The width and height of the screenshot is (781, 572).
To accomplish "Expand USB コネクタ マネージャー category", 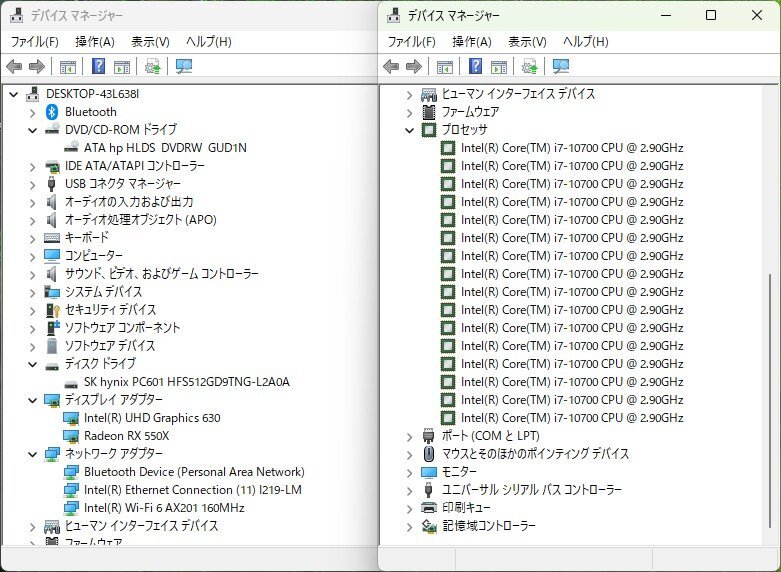I will (32, 185).
